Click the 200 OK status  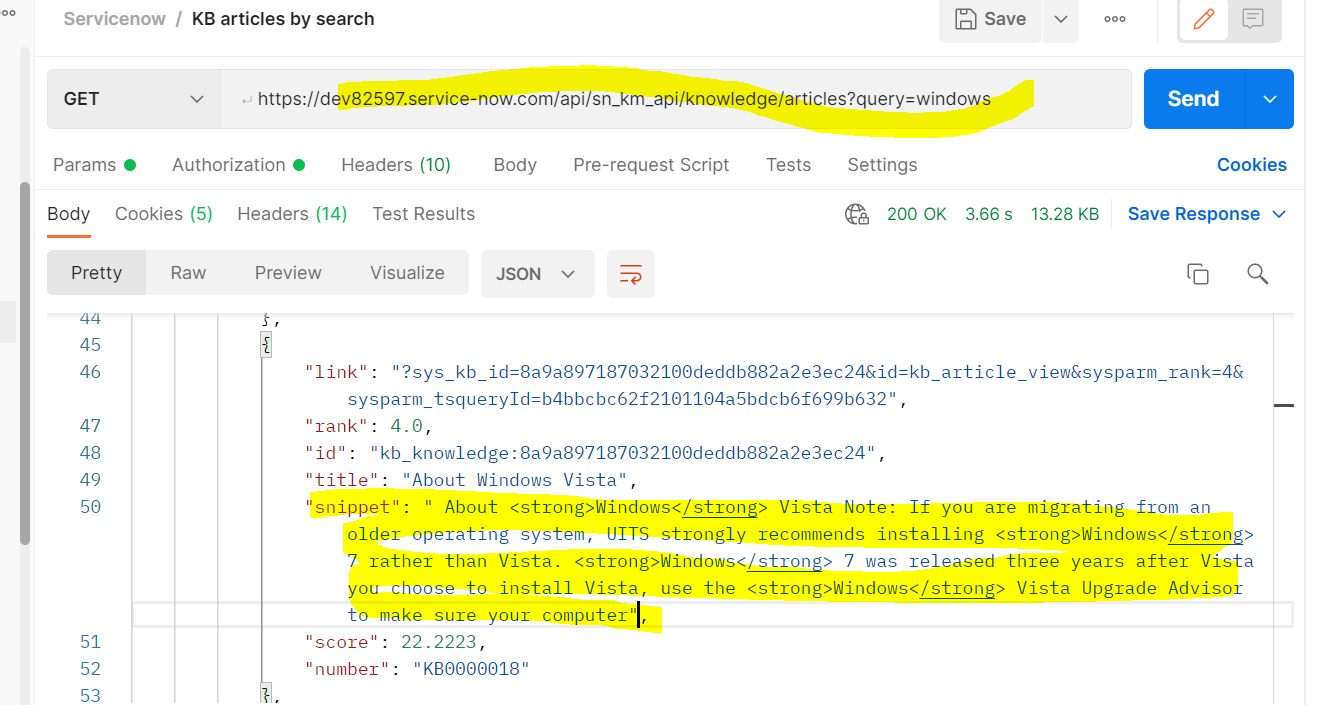pos(916,214)
